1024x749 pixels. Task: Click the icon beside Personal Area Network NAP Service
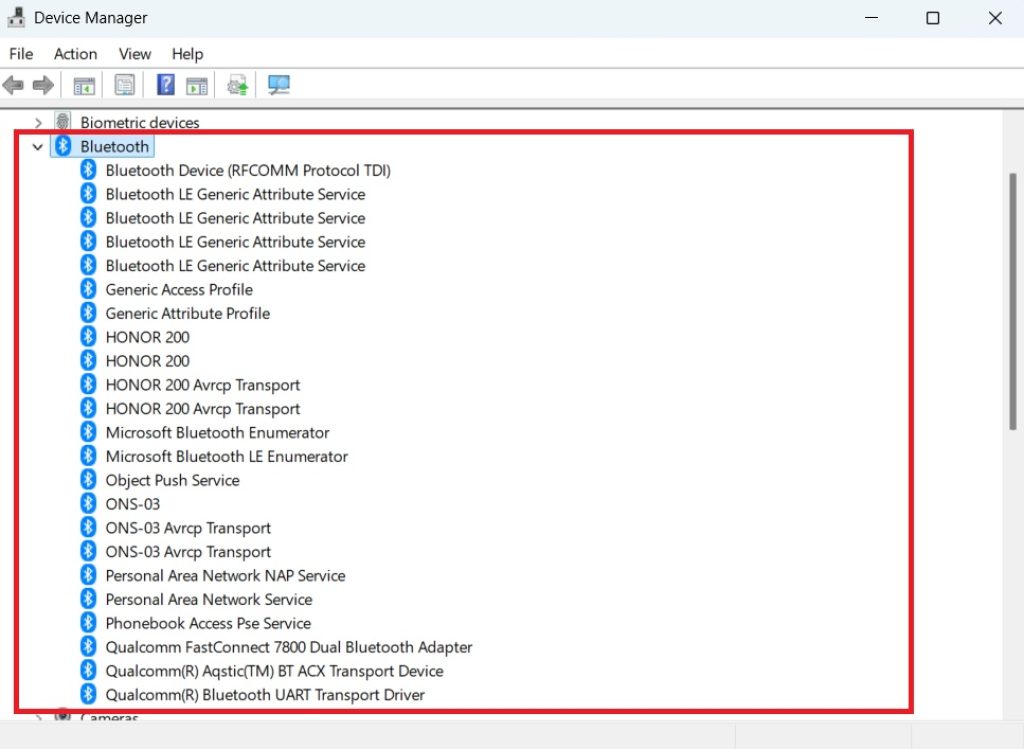(88, 575)
